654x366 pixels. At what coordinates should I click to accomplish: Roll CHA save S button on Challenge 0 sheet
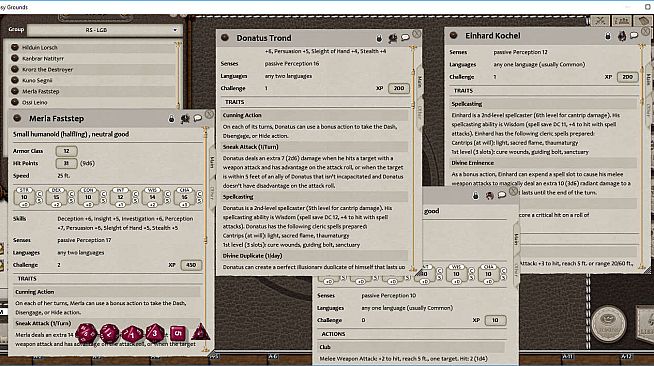pyautogui.click(x=503, y=278)
